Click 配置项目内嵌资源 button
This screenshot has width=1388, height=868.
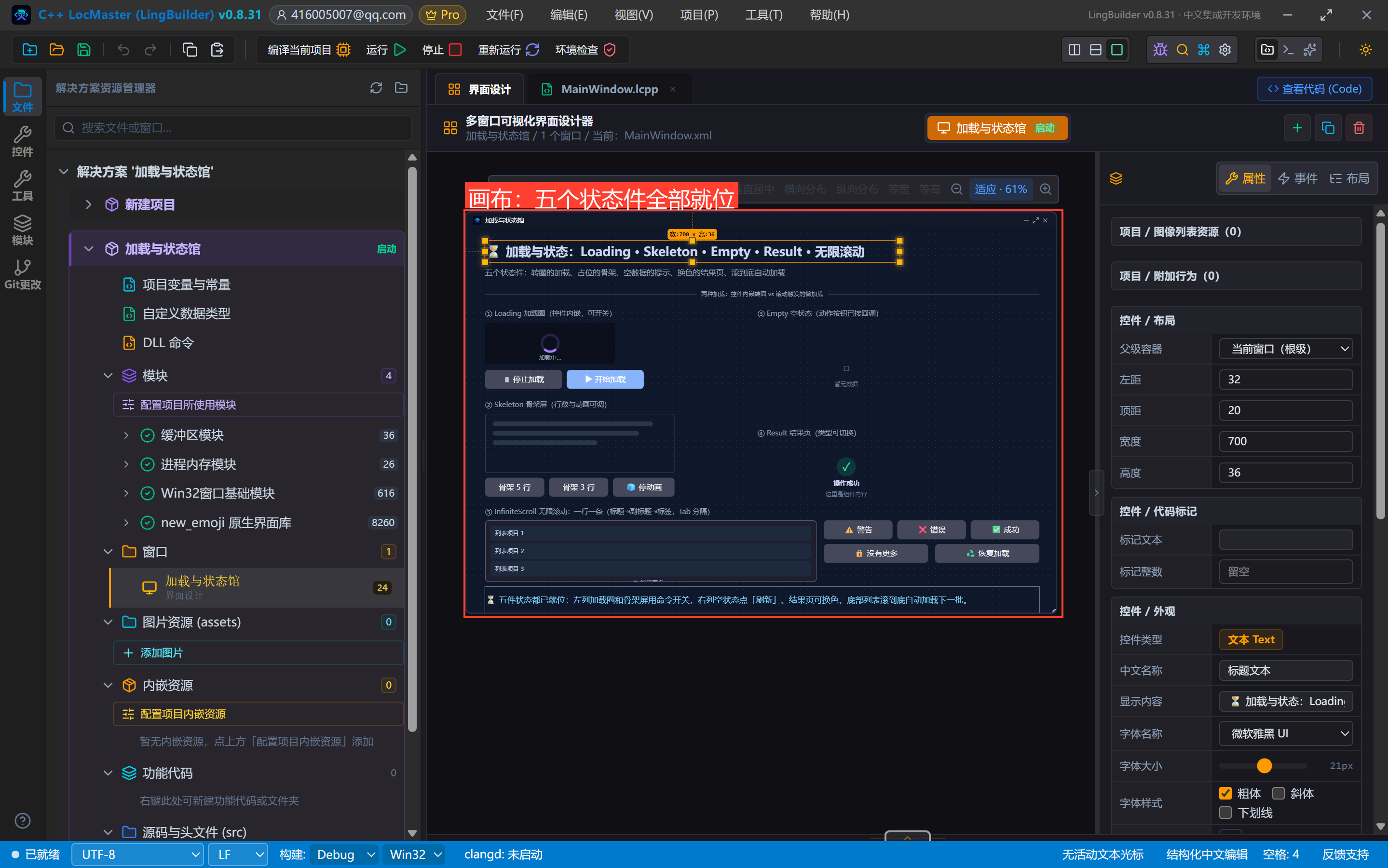[x=259, y=714]
